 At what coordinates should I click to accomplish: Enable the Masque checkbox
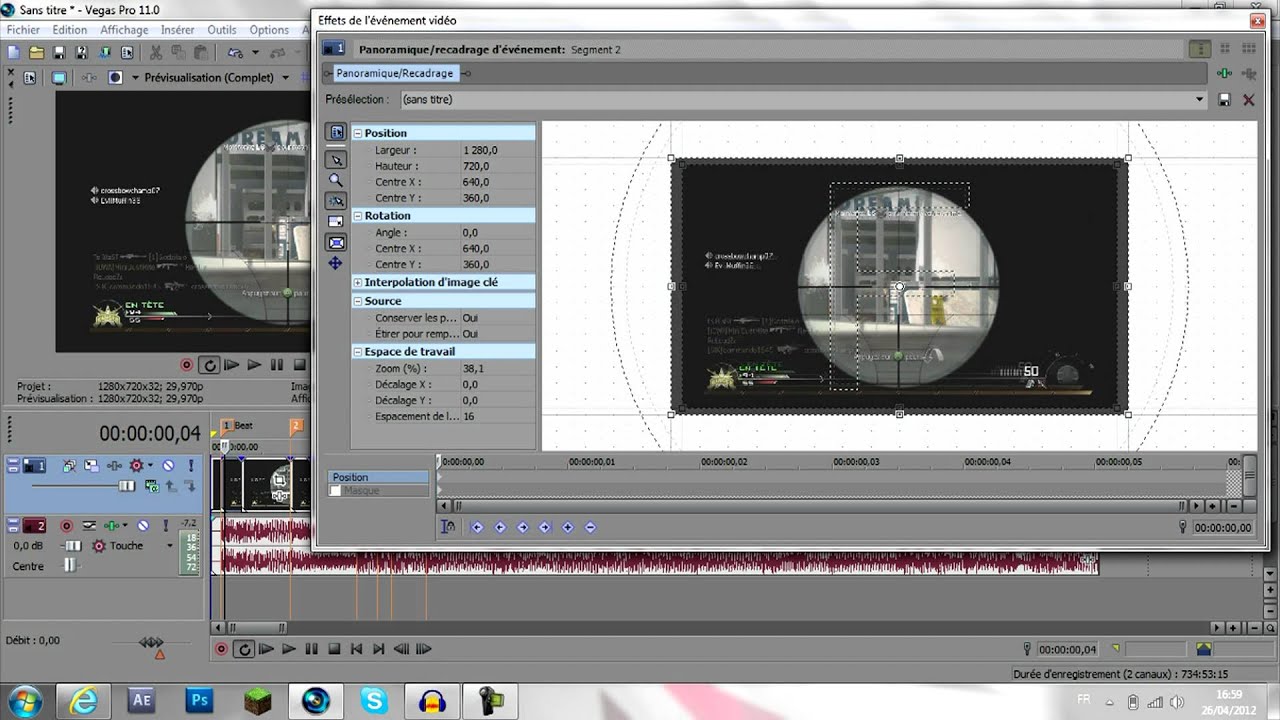336,491
